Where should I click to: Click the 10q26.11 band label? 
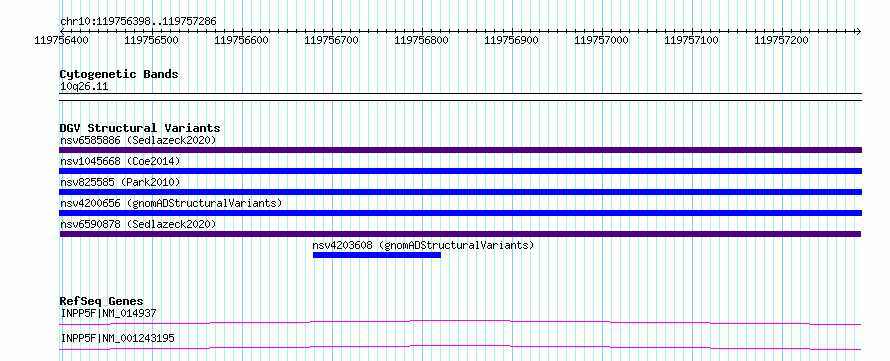tap(84, 87)
